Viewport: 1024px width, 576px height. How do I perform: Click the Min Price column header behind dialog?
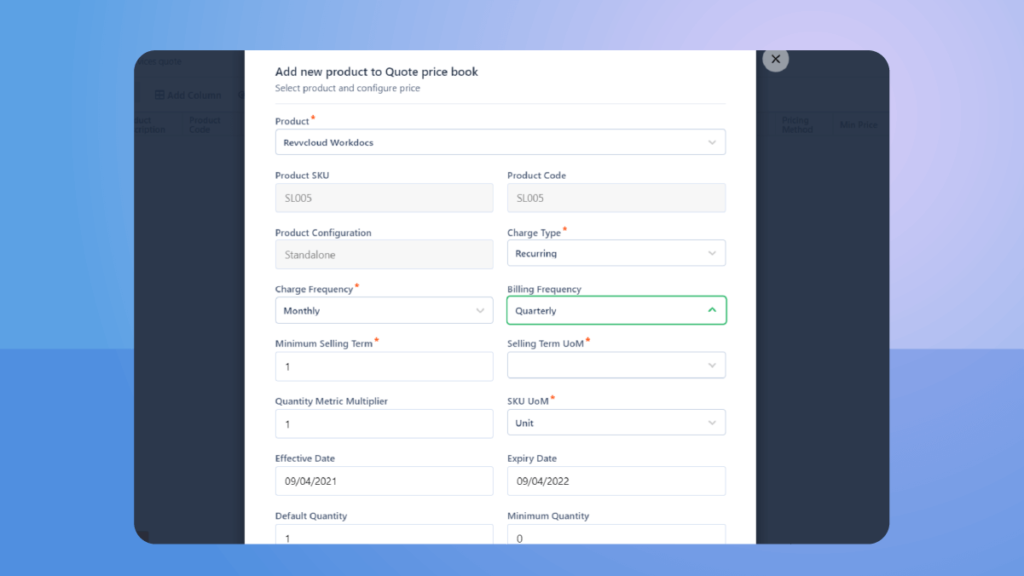pyautogui.click(x=858, y=125)
